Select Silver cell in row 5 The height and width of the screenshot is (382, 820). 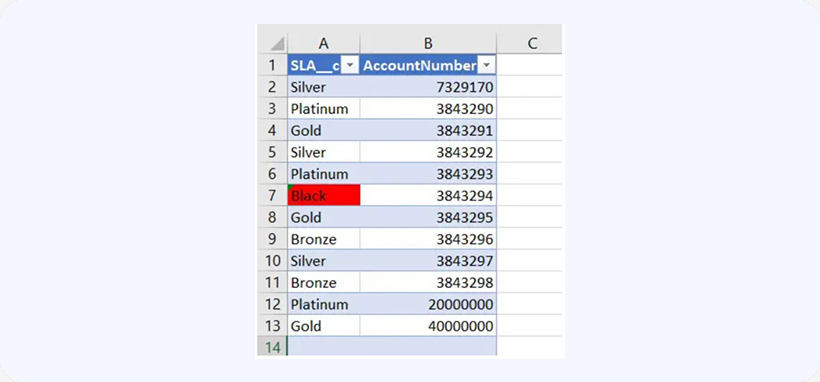[x=324, y=152]
